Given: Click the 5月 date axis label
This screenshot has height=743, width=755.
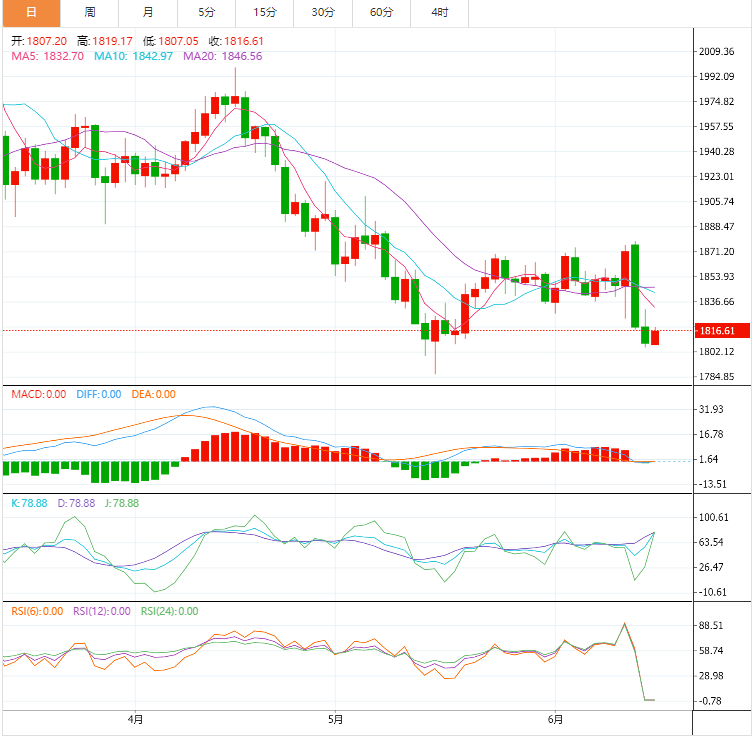Looking at the screenshot, I should pyautogui.click(x=336, y=720).
